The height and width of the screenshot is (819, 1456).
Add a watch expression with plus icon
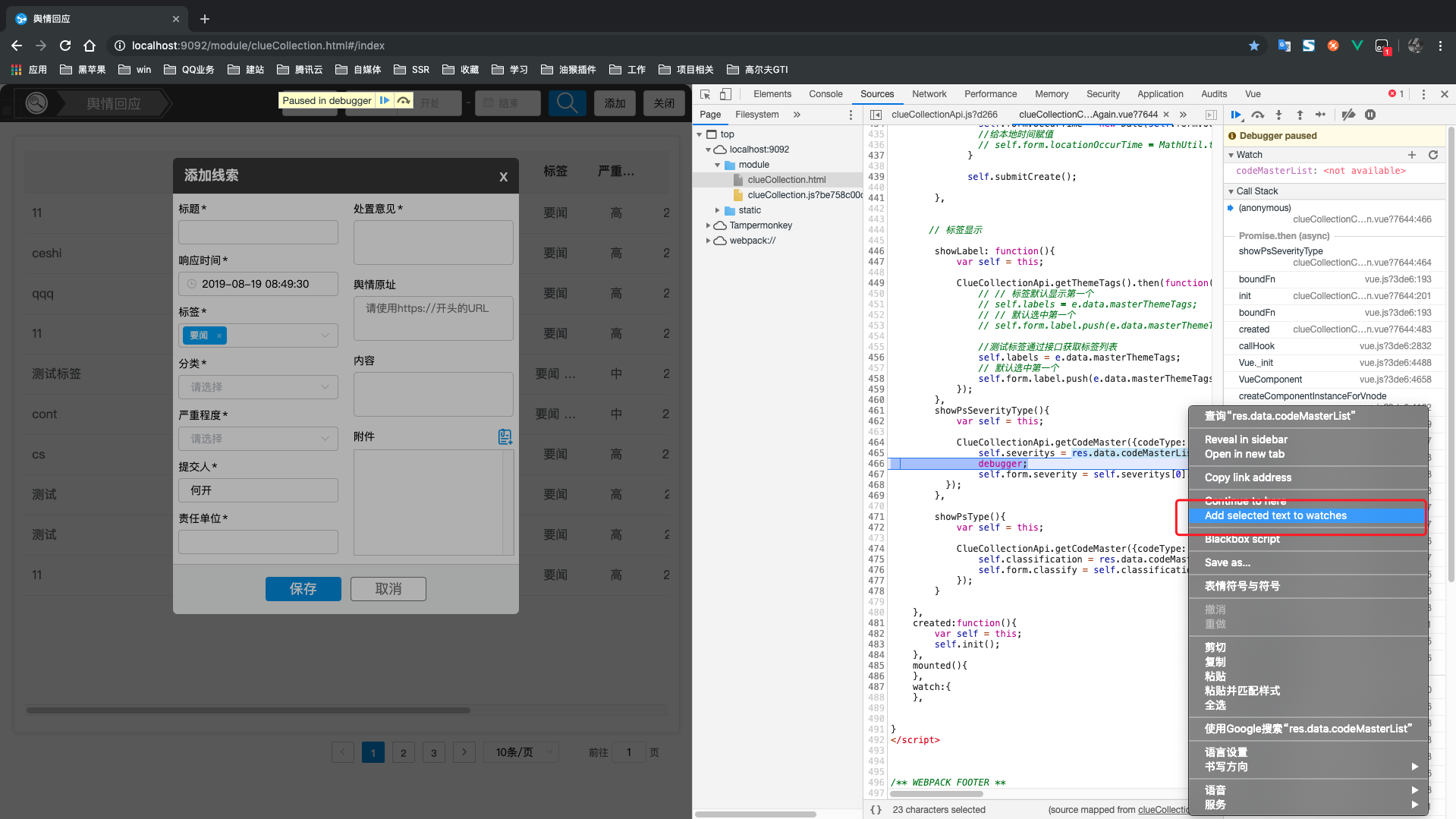point(1412,155)
